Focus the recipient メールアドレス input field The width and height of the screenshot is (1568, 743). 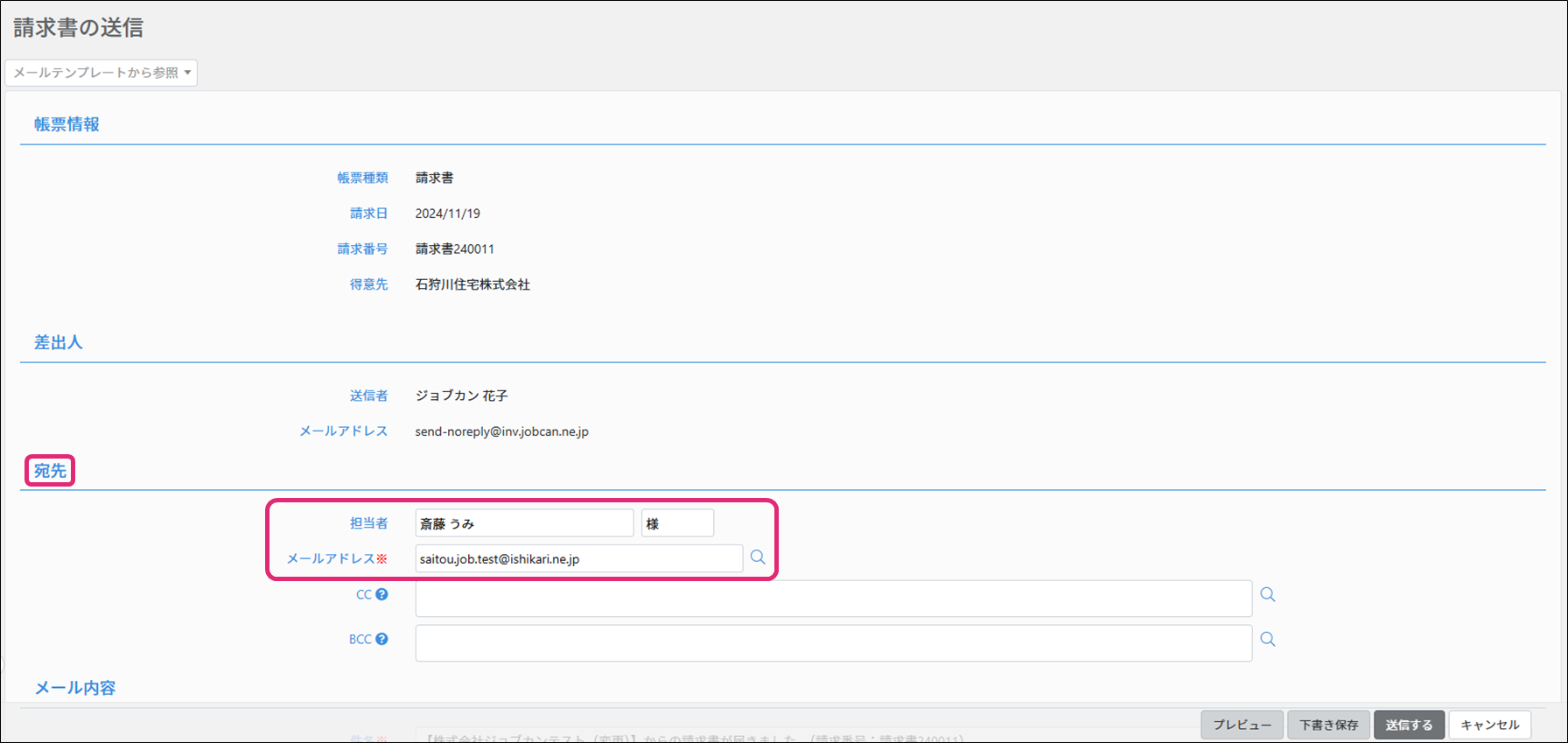pos(577,558)
